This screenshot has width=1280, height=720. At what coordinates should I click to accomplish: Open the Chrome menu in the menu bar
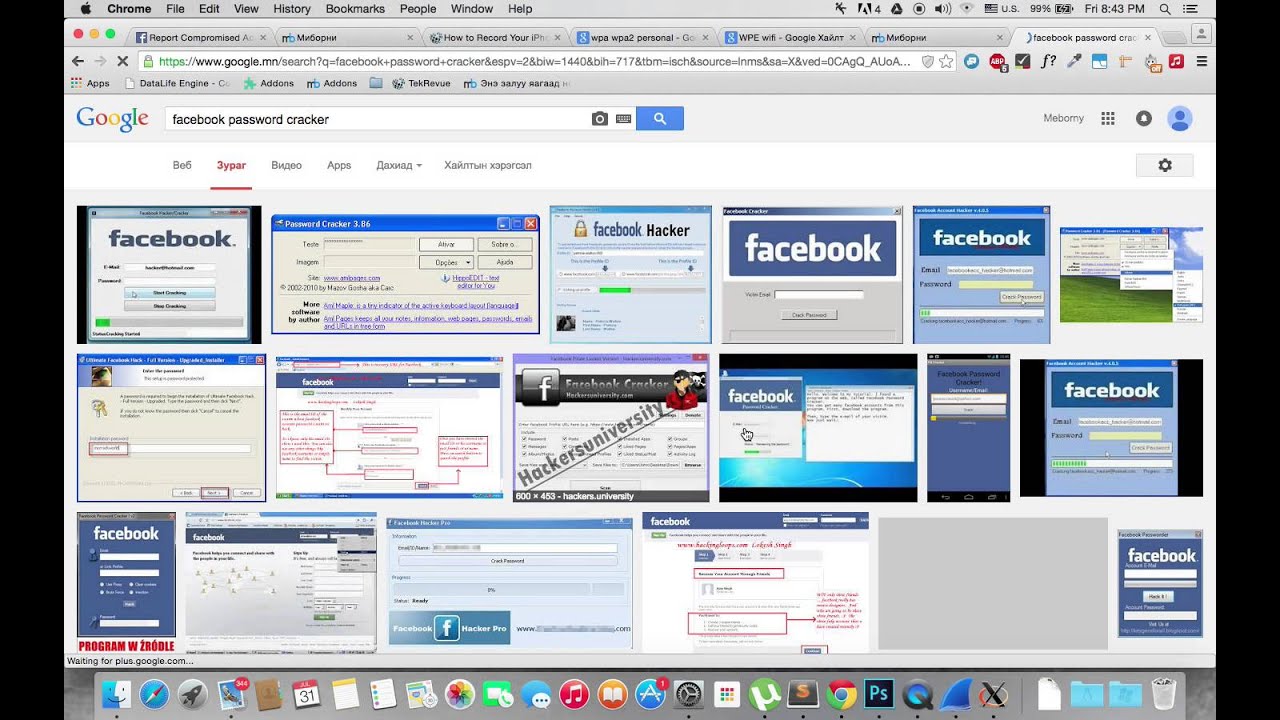click(x=129, y=9)
